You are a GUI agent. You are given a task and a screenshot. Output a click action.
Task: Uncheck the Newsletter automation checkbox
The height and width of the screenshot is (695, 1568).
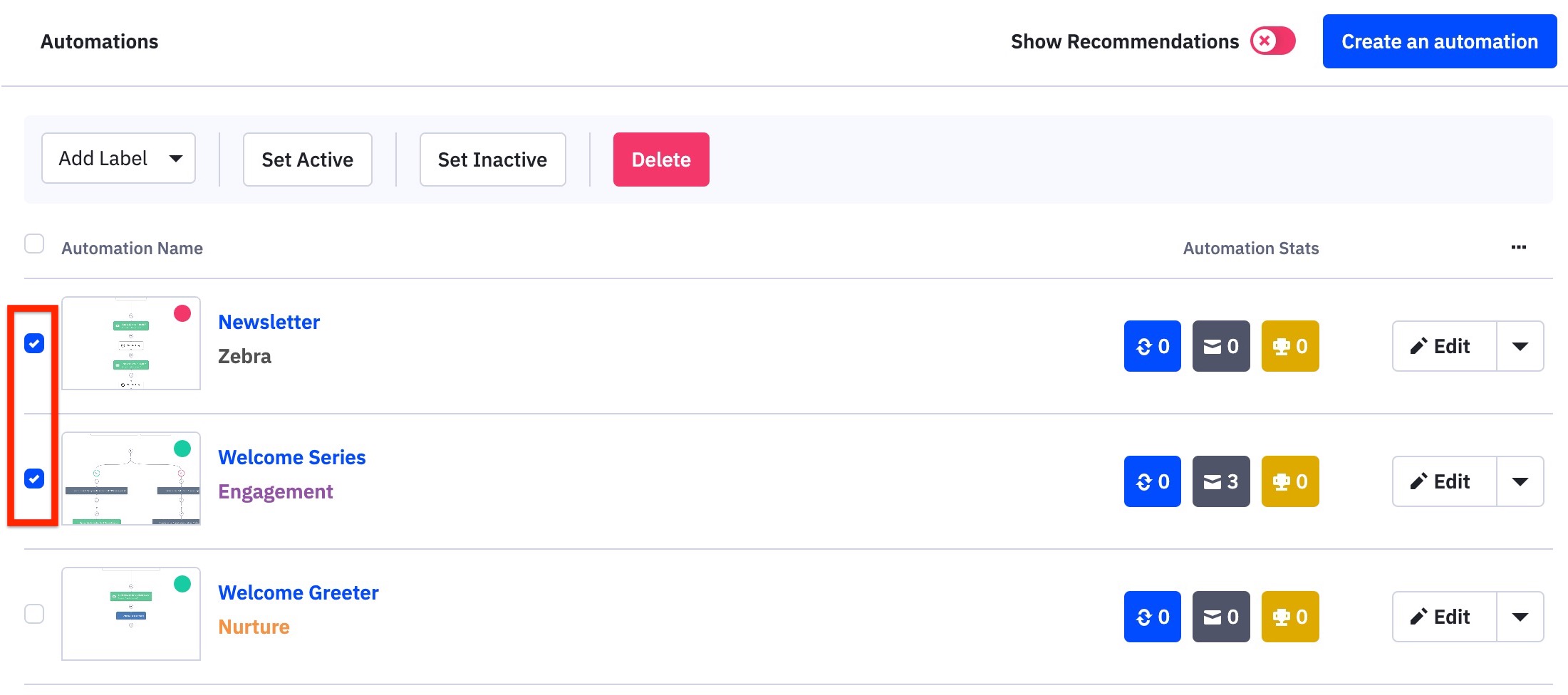[x=34, y=344]
